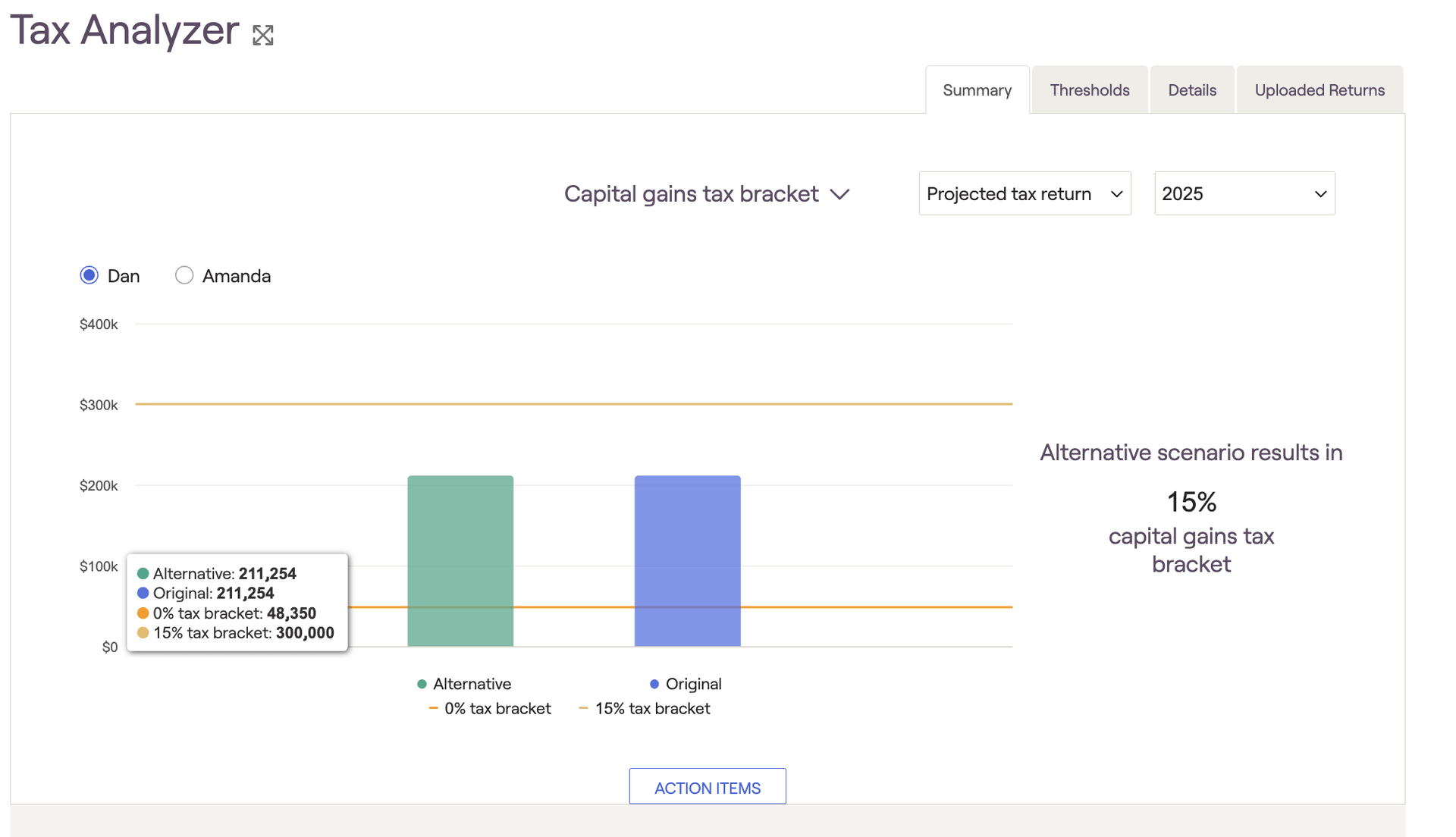Viewport: 1456px width, 837px height.
Task: Click the tooltip Alternative: 211,254 line
Action: pos(217,574)
